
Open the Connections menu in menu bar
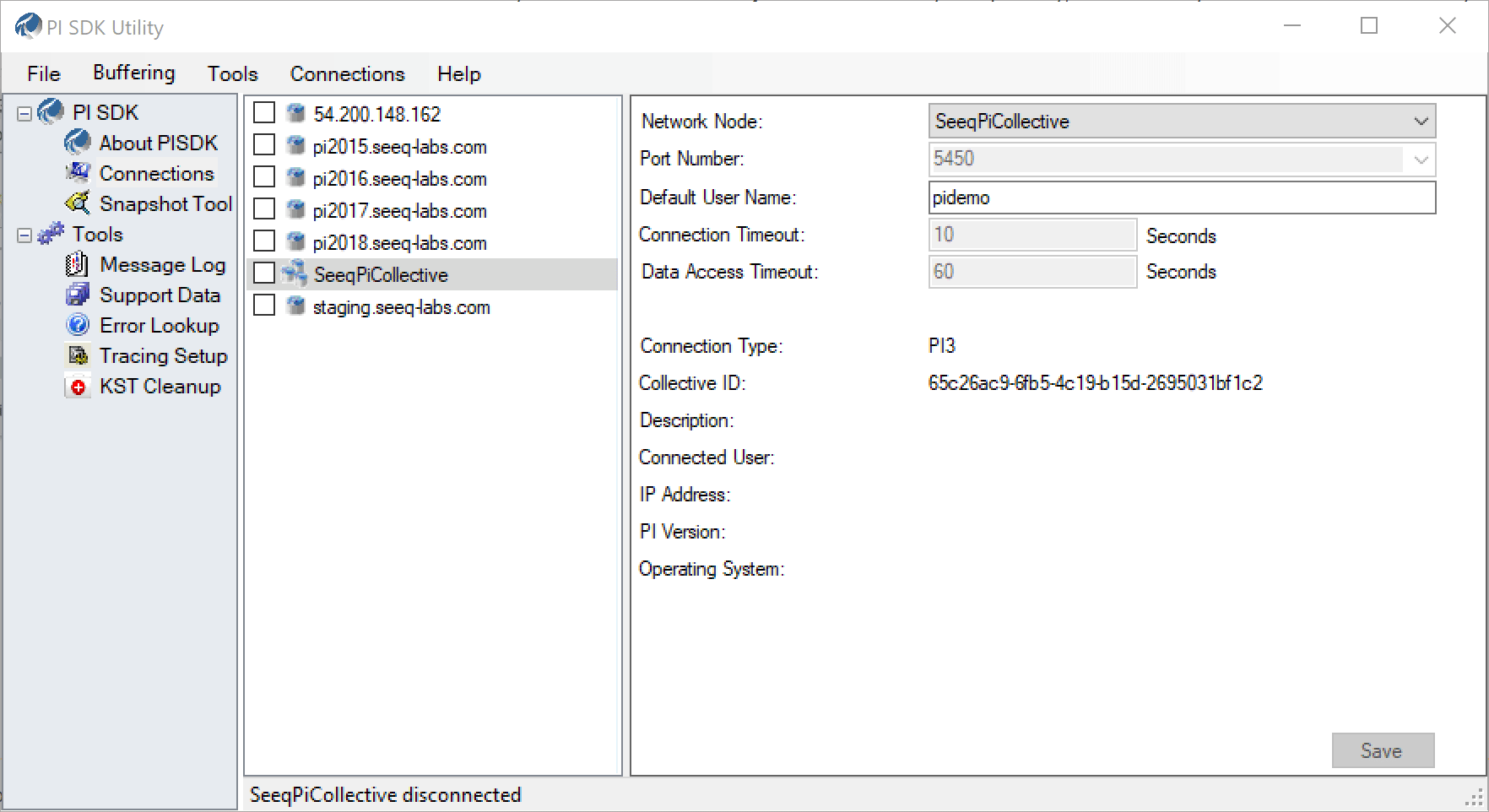[x=347, y=74]
